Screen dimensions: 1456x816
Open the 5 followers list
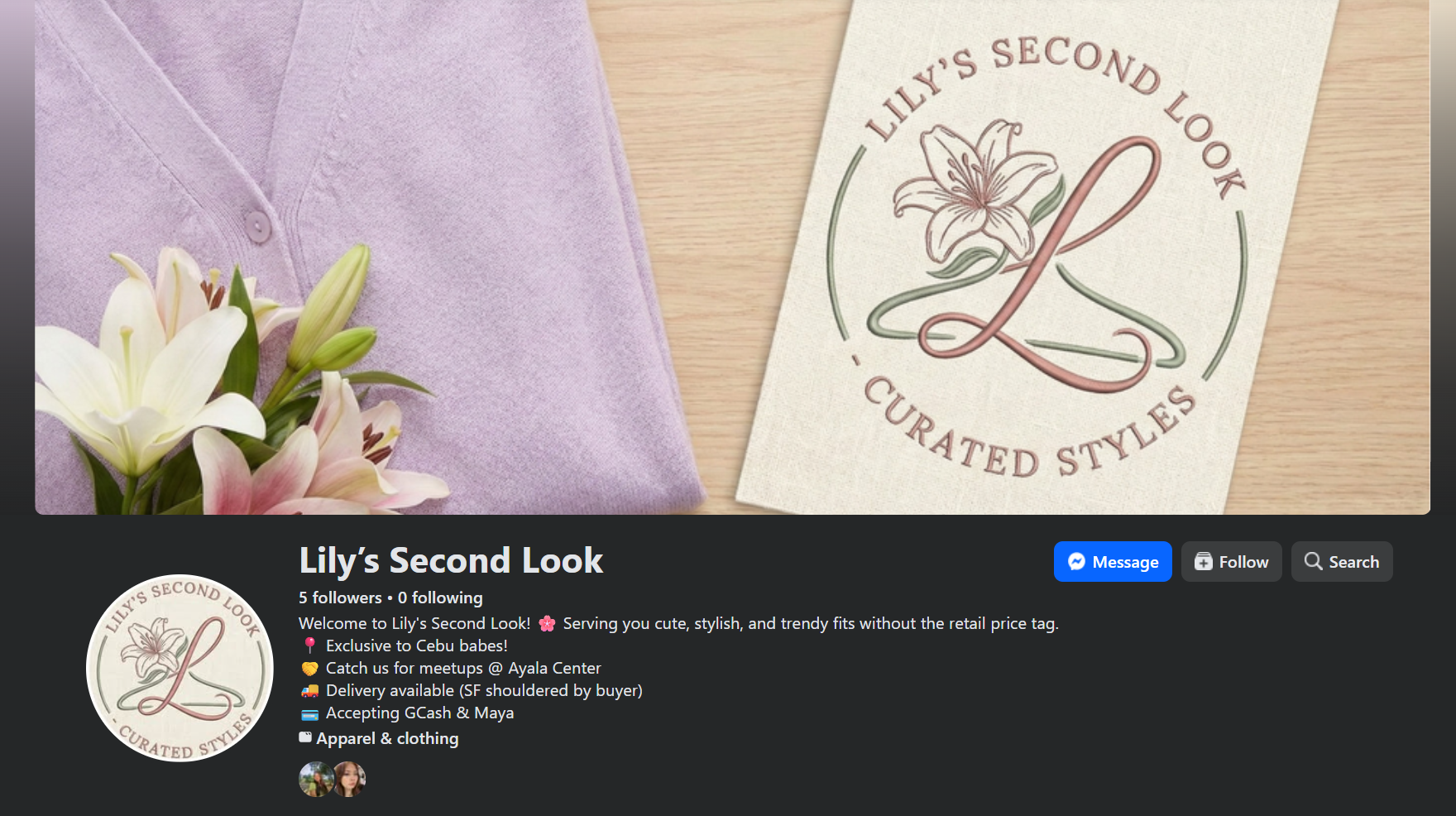(340, 598)
